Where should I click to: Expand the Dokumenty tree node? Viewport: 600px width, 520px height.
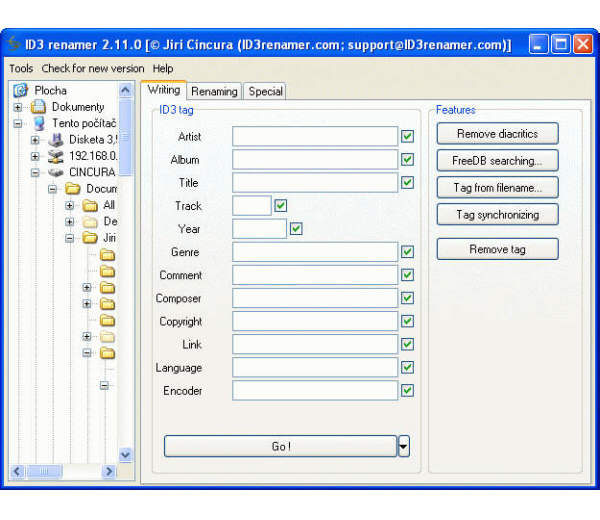coord(18,107)
